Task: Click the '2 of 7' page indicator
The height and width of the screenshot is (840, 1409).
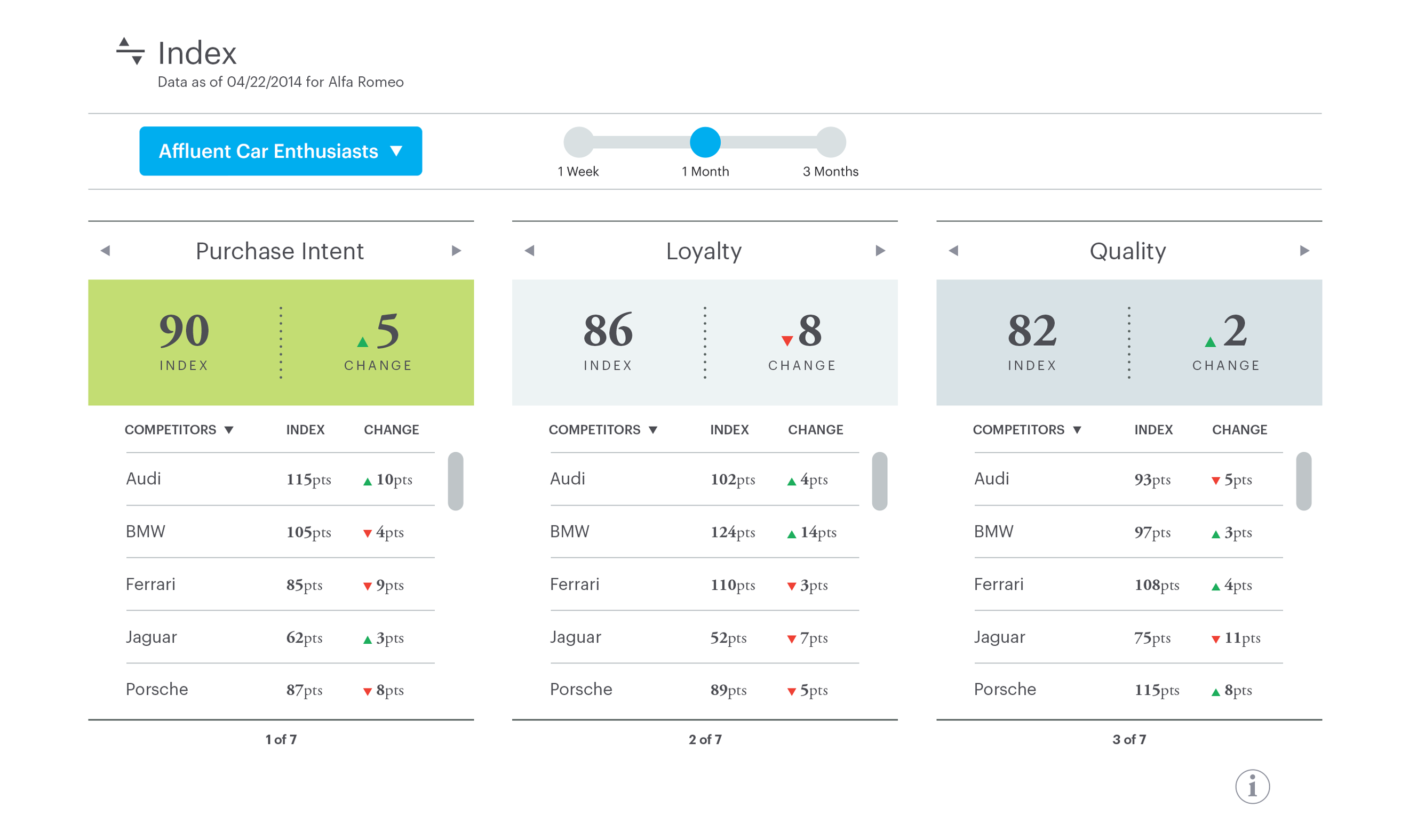Action: click(x=705, y=739)
